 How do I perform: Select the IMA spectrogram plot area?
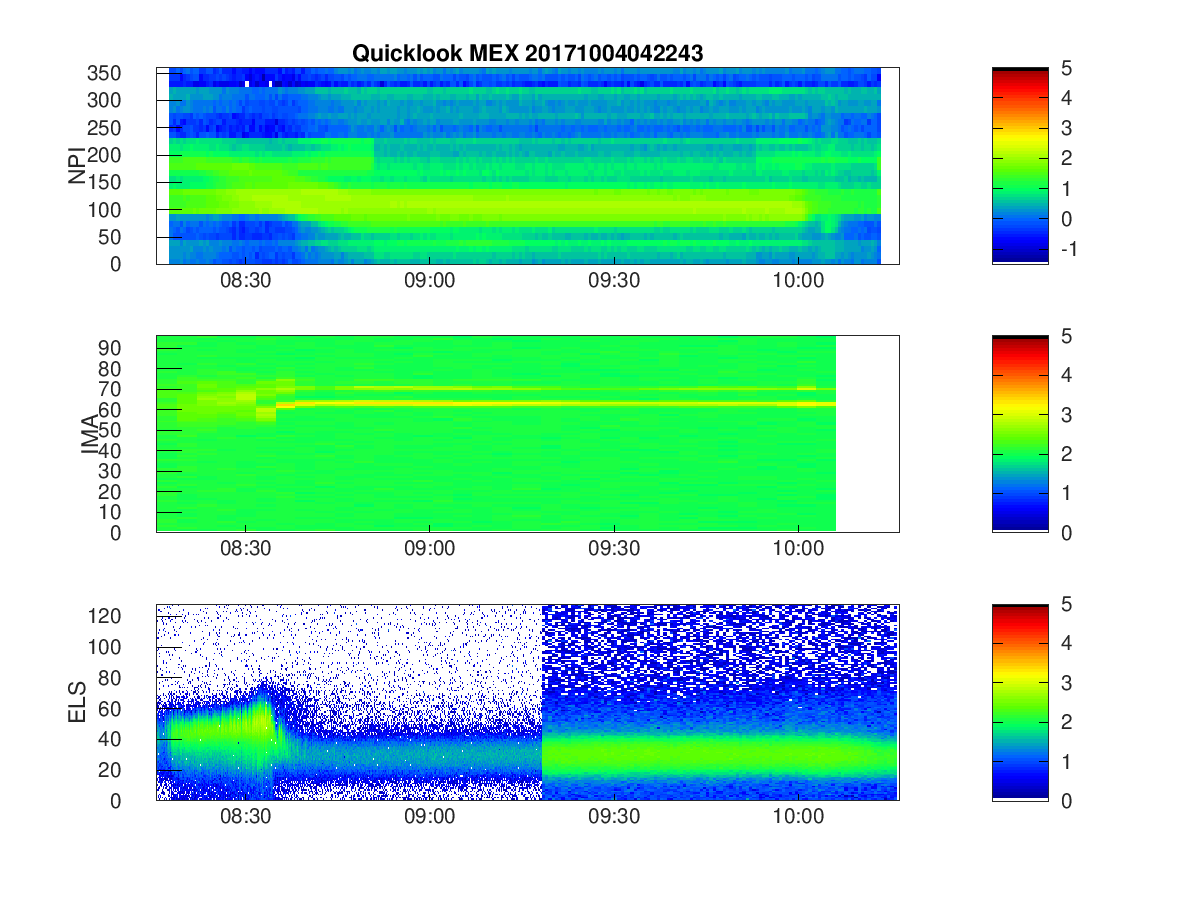[x=527, y=434]
